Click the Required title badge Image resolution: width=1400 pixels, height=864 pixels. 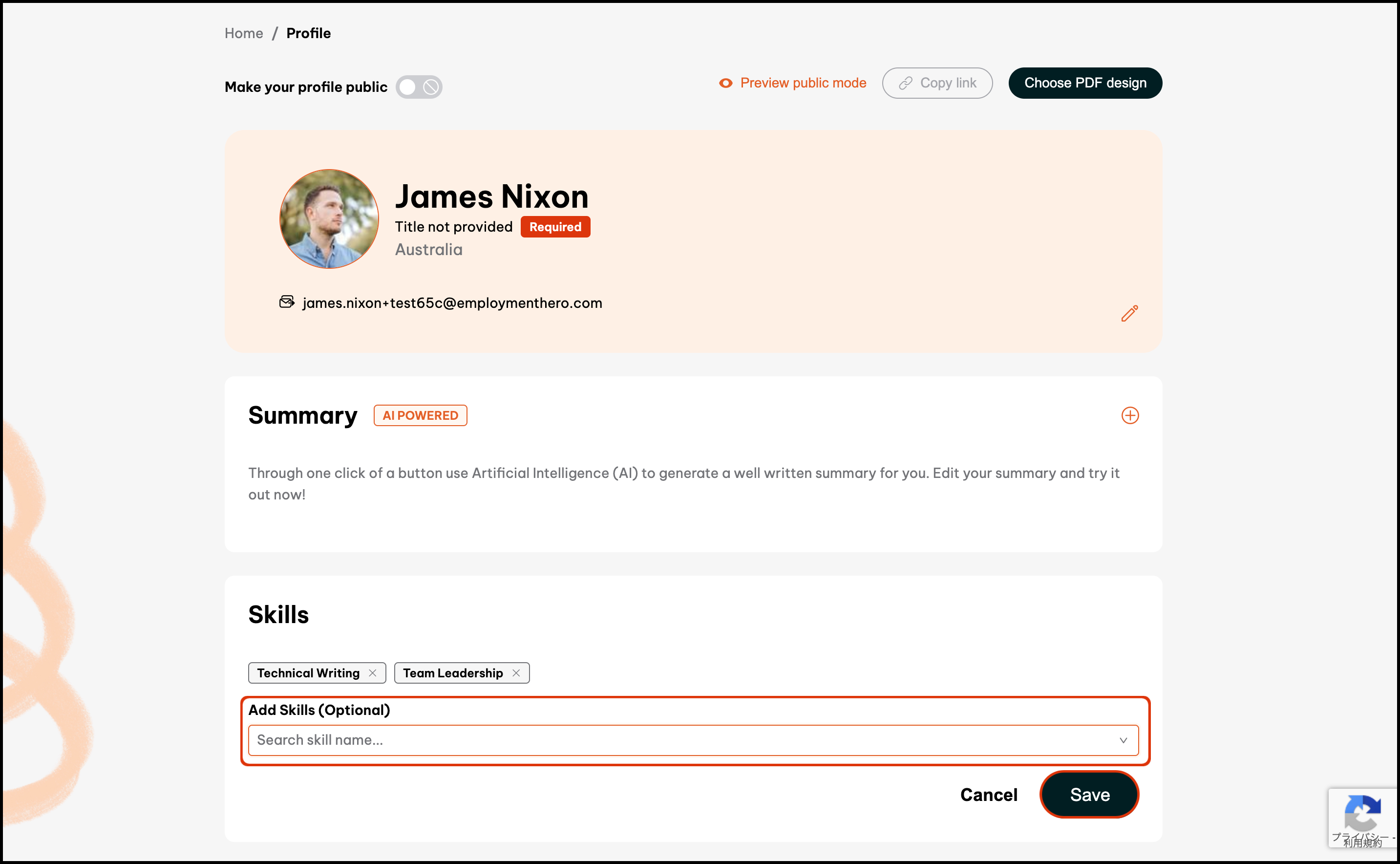(554, 227)
